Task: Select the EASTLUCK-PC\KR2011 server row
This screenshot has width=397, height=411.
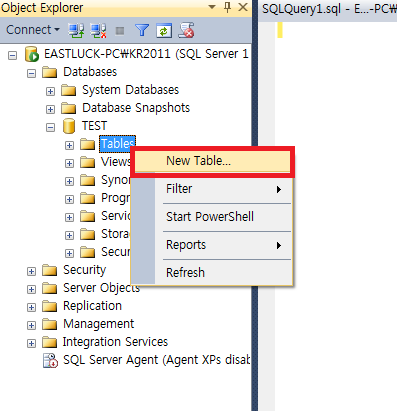Action: coord(146,54)
